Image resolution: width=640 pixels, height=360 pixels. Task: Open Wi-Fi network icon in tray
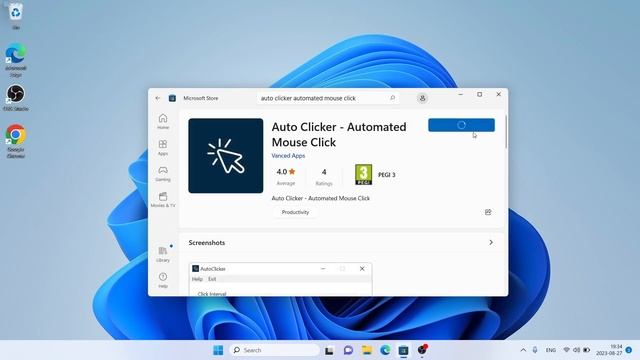point(567,350)
